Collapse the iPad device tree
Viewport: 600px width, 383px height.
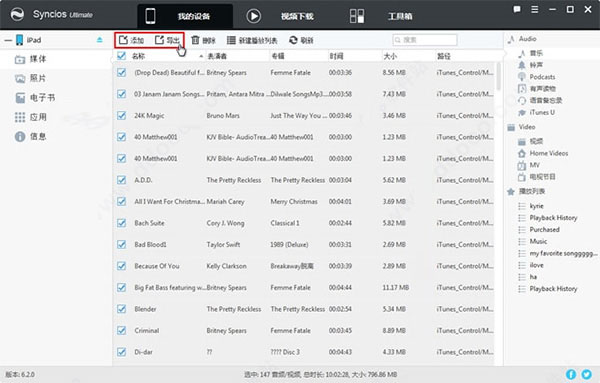click(8, 40)
